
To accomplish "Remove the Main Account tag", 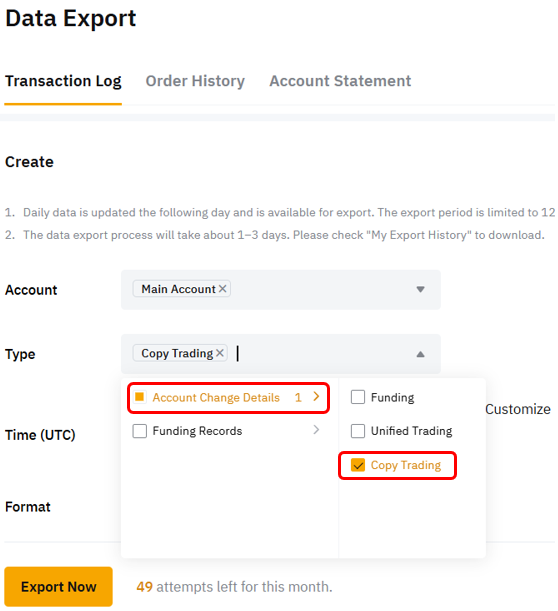I will [x=222, y=289].
